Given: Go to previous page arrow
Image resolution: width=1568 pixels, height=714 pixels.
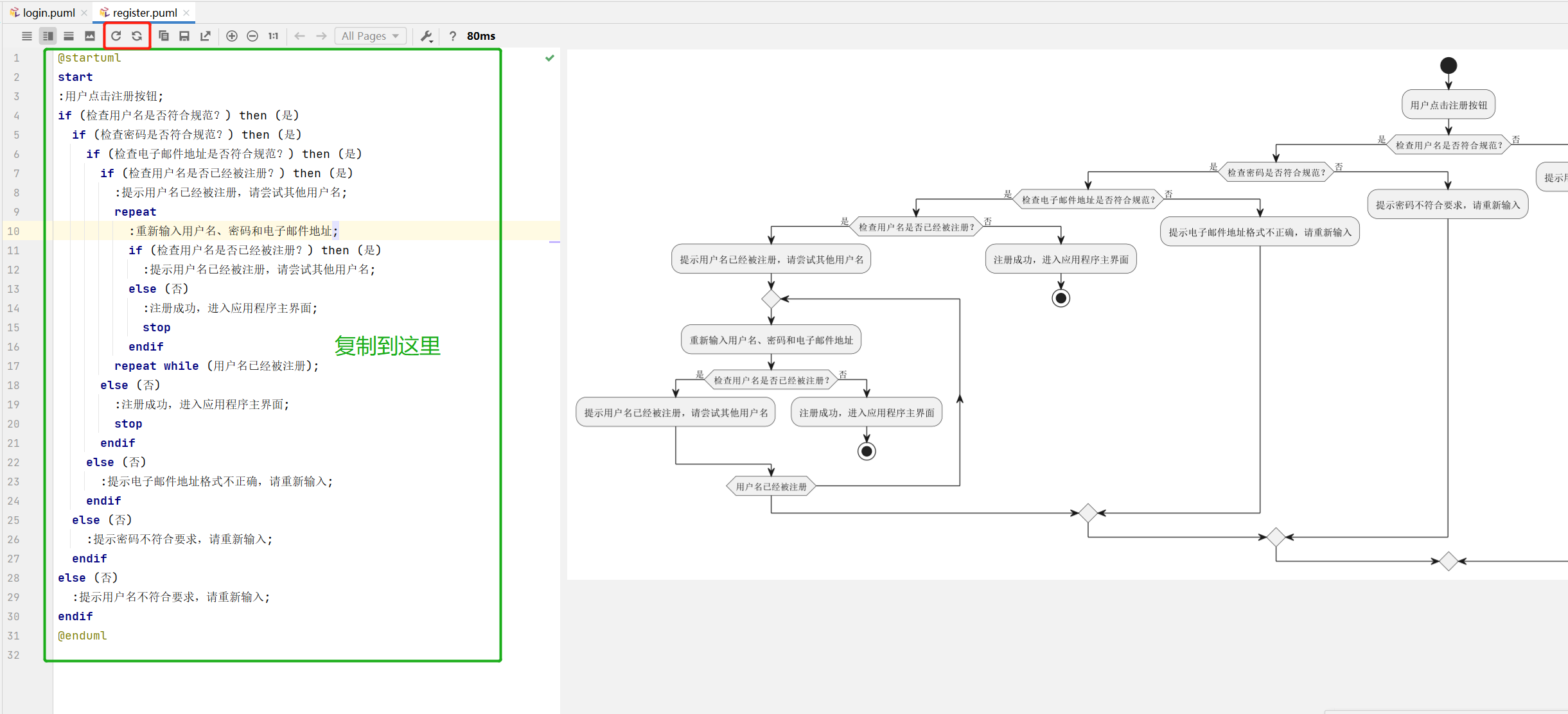Looking at the screenshot, I should [300, 36].
